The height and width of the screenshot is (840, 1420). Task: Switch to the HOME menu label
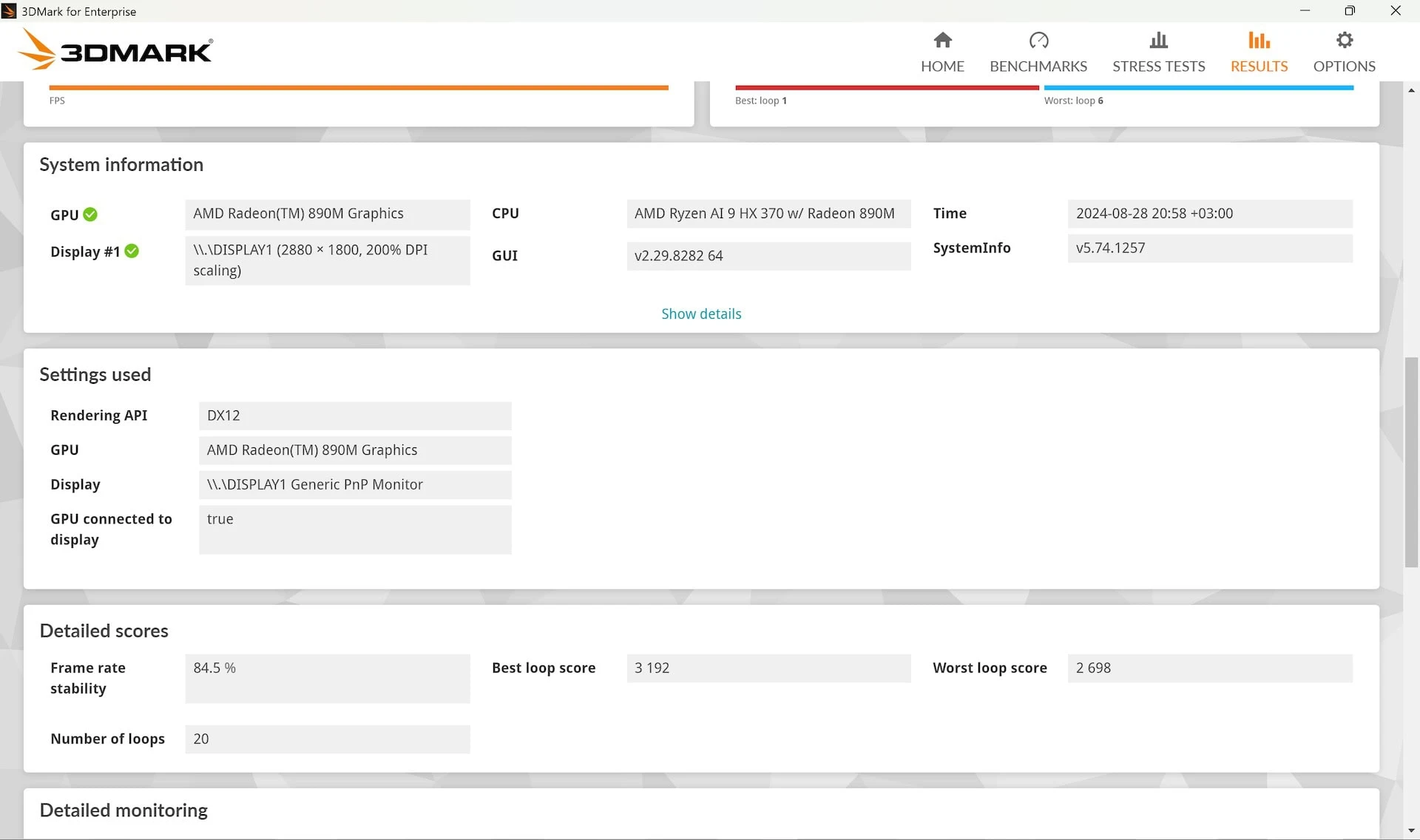(942, 66)
